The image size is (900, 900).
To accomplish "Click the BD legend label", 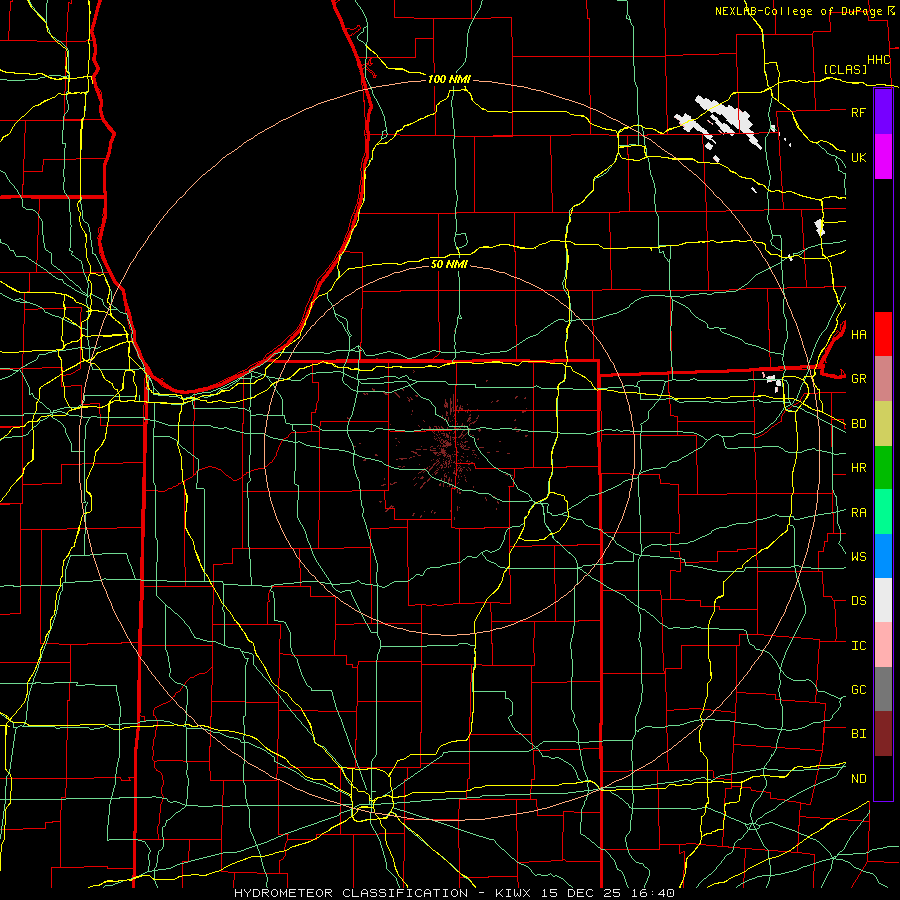I will 858,424.
